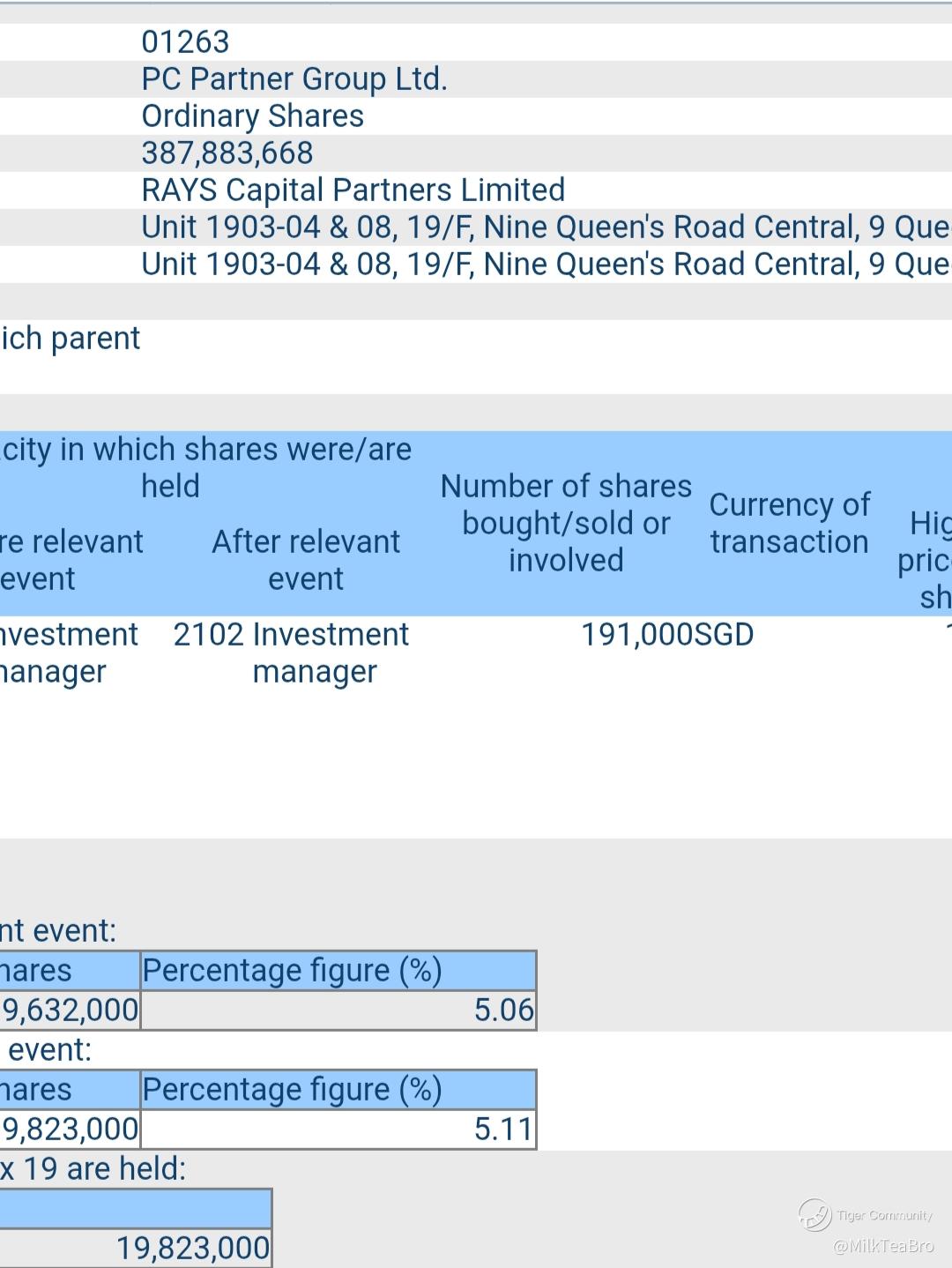Click the 5.11 percentage value
Screen dimensions: 952x1268
pos(504,1129)
